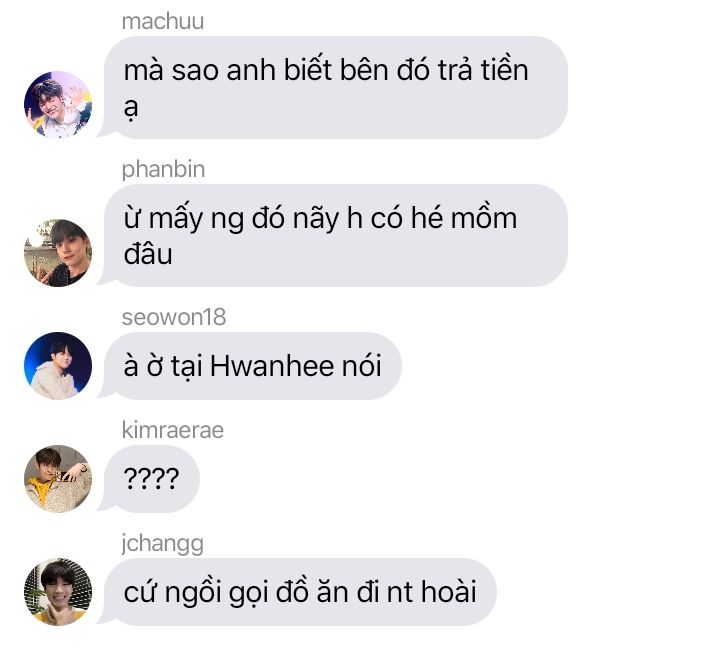The height and width of the screenshot is (651, 720).
Task: Open jchangg's profile photo
Action: [x=58, y=592]
